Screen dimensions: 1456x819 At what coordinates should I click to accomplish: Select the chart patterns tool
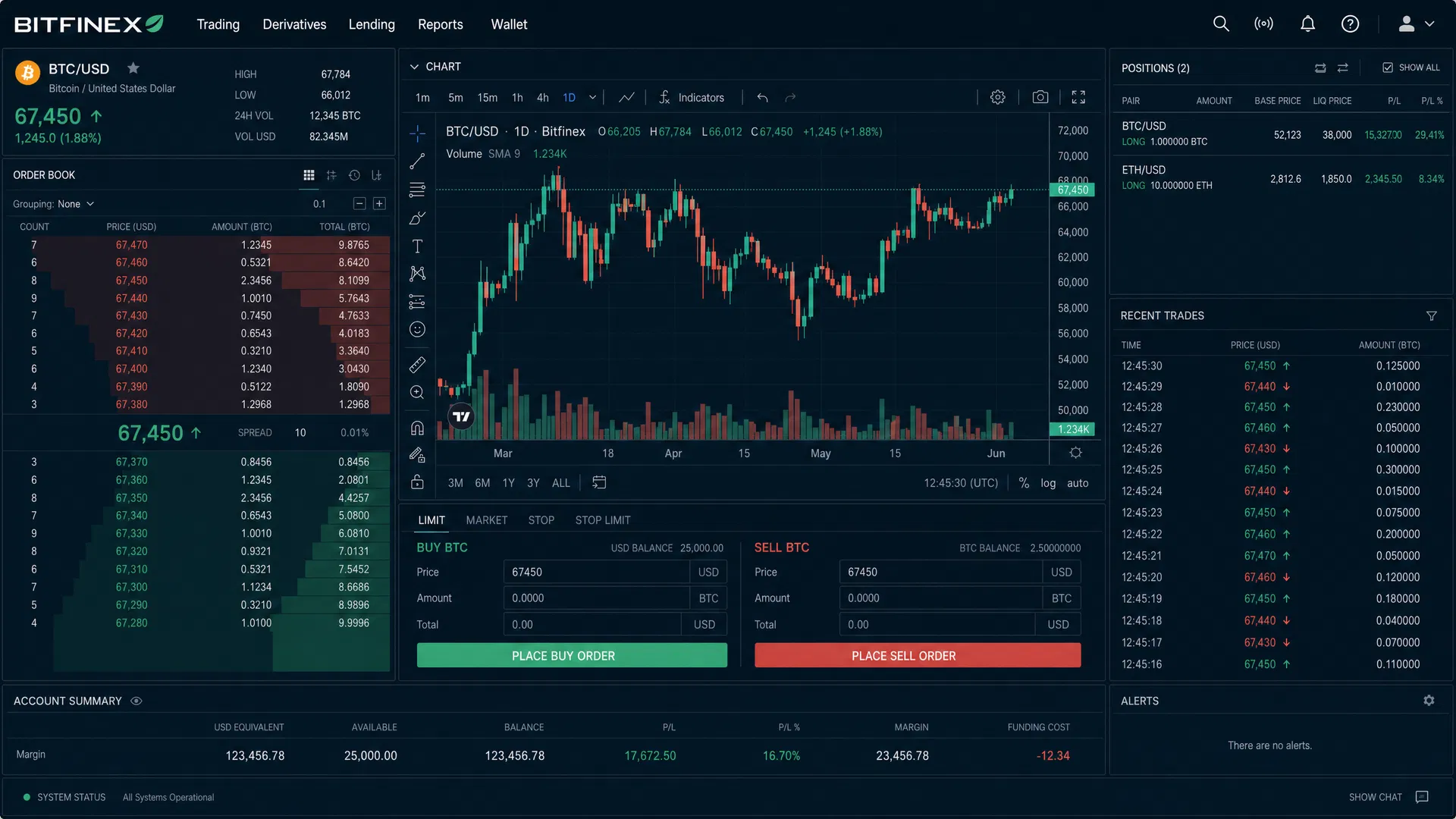(417, 274)
